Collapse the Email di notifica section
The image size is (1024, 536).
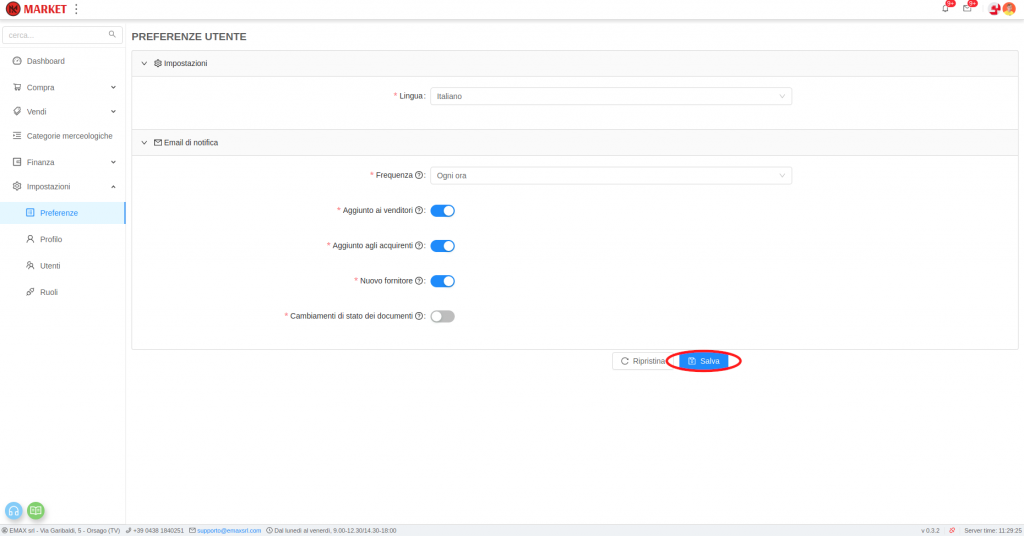(x=144, y=143)
